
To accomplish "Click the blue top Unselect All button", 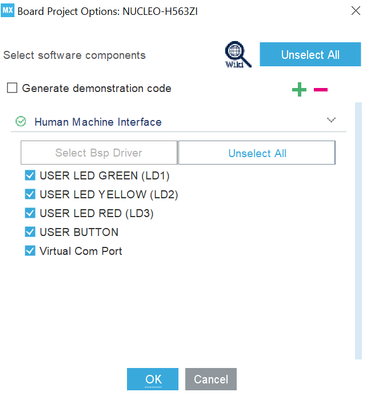I will click(x=310, y=54).
